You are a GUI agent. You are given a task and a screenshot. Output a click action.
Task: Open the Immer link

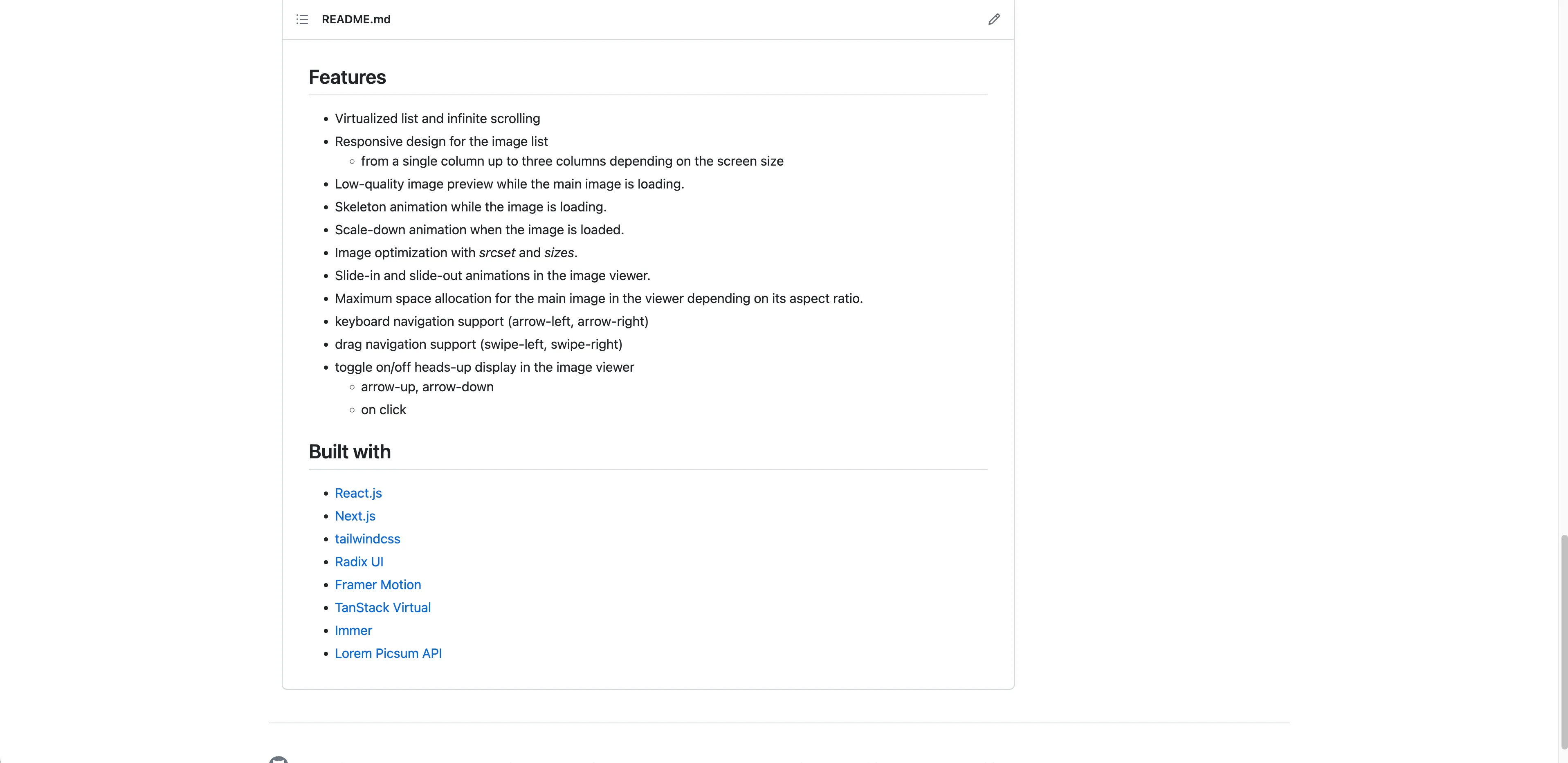coord(353,631)
